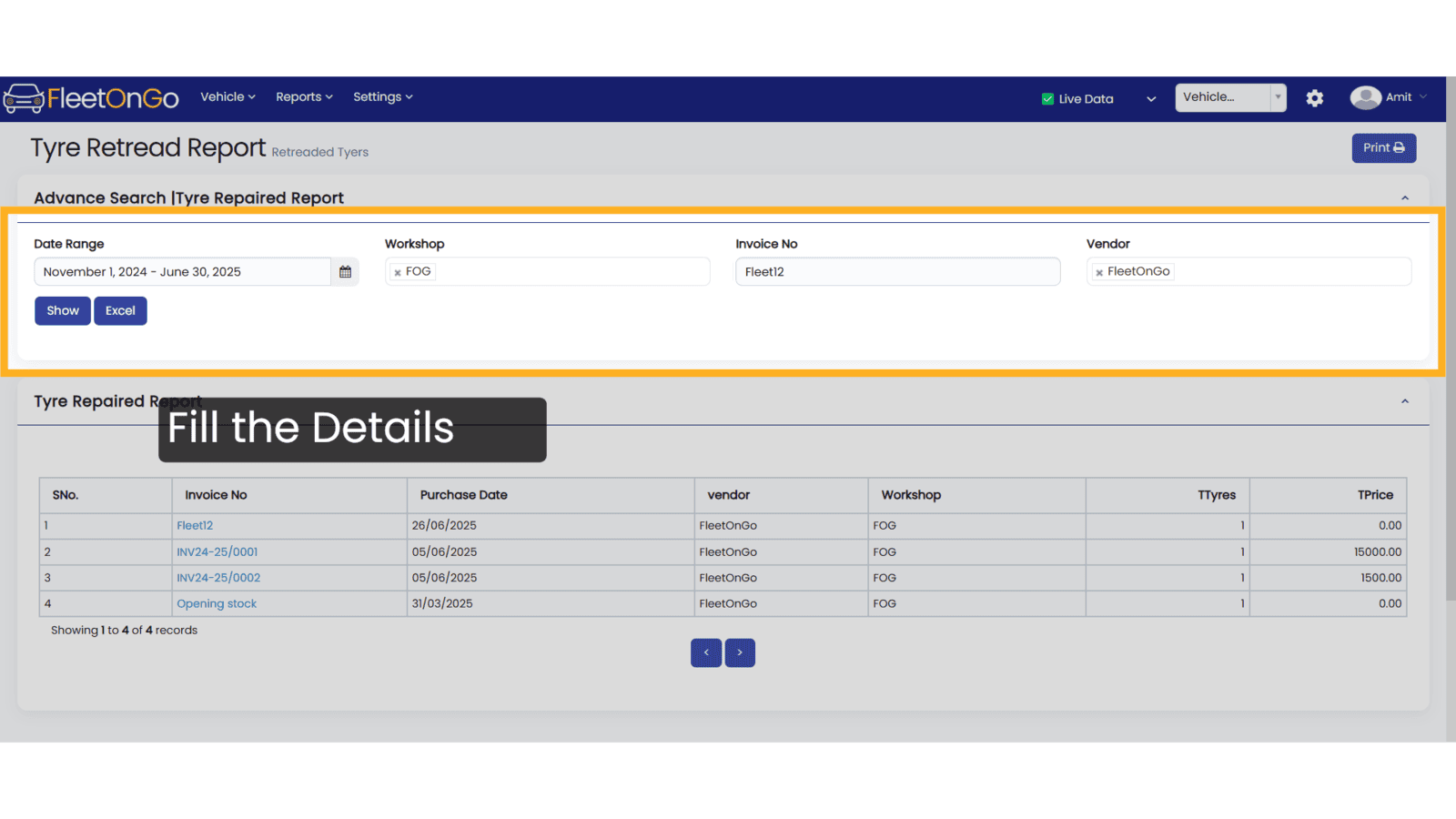This screenshot has height=819, width=1456.
Task: Sort by Workshop column header
Action: 976,496
